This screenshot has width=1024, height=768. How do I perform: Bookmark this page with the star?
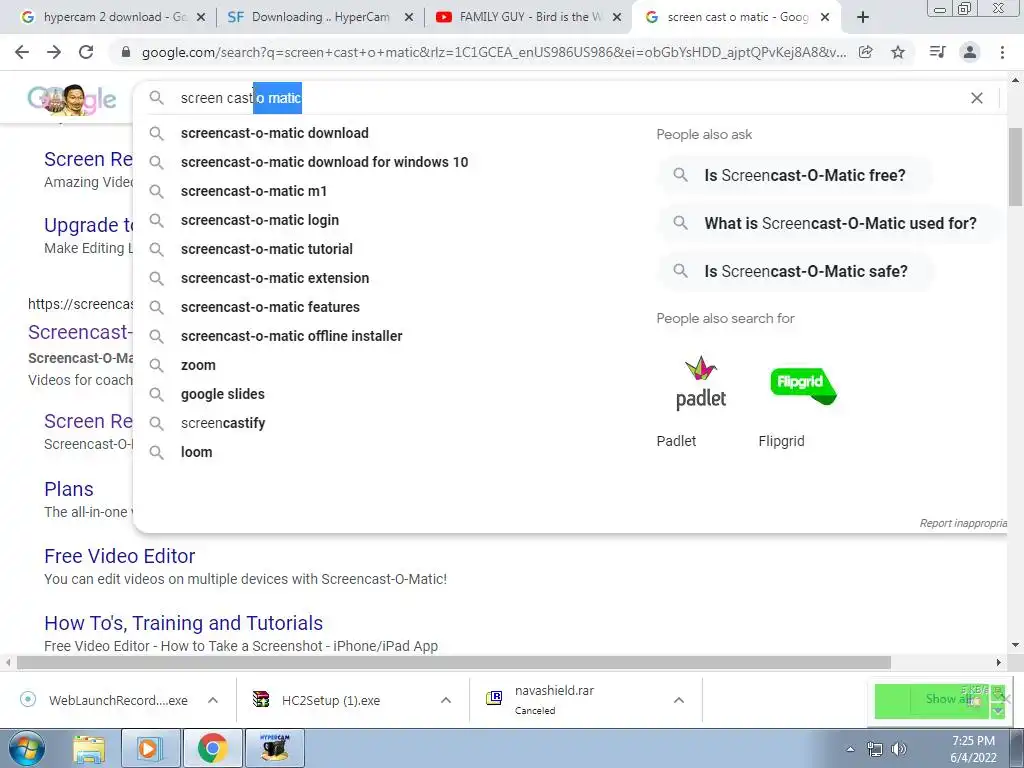[898, 52]
